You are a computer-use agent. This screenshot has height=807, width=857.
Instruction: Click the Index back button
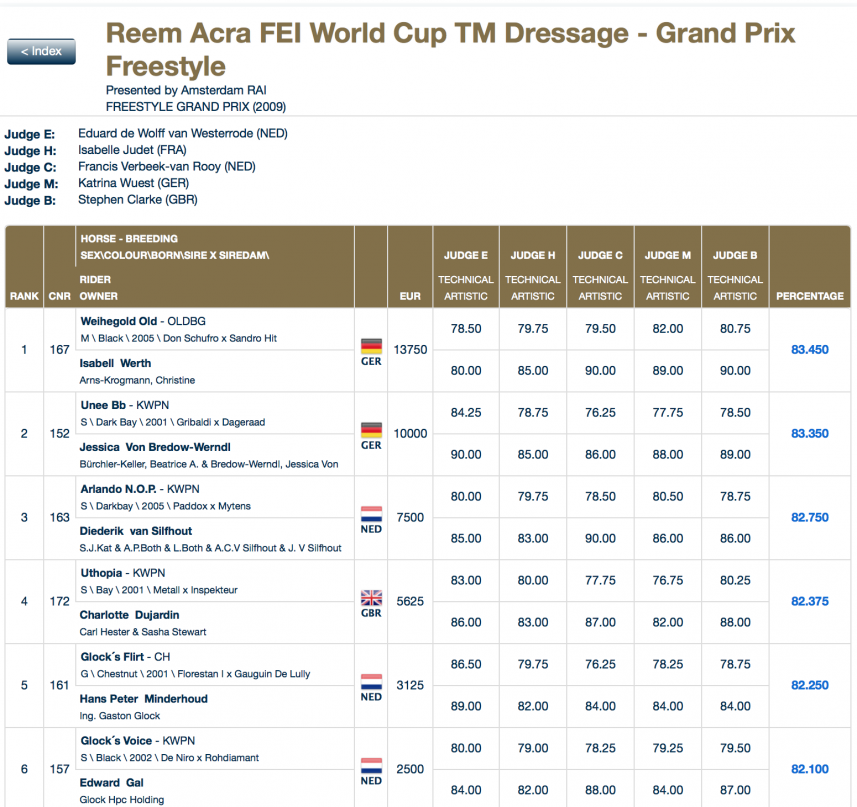pyautogui.click(x=41, y=51)
